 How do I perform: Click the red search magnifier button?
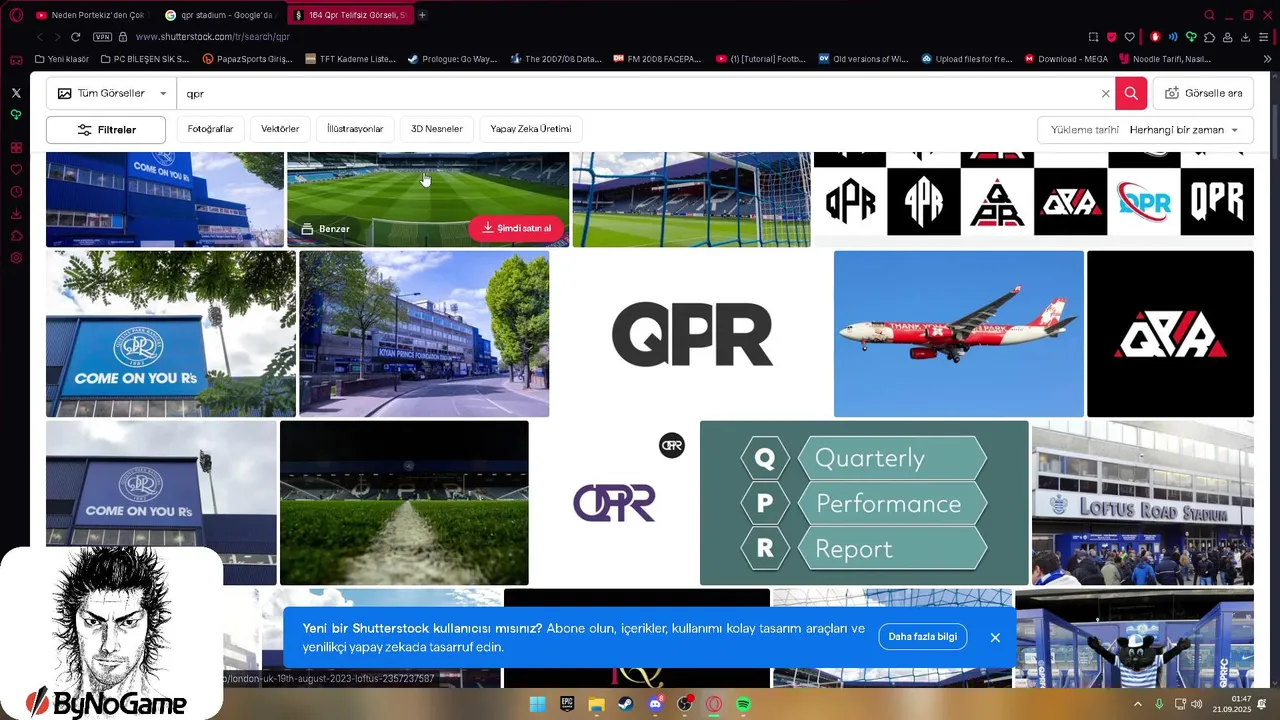(1131, 93)
